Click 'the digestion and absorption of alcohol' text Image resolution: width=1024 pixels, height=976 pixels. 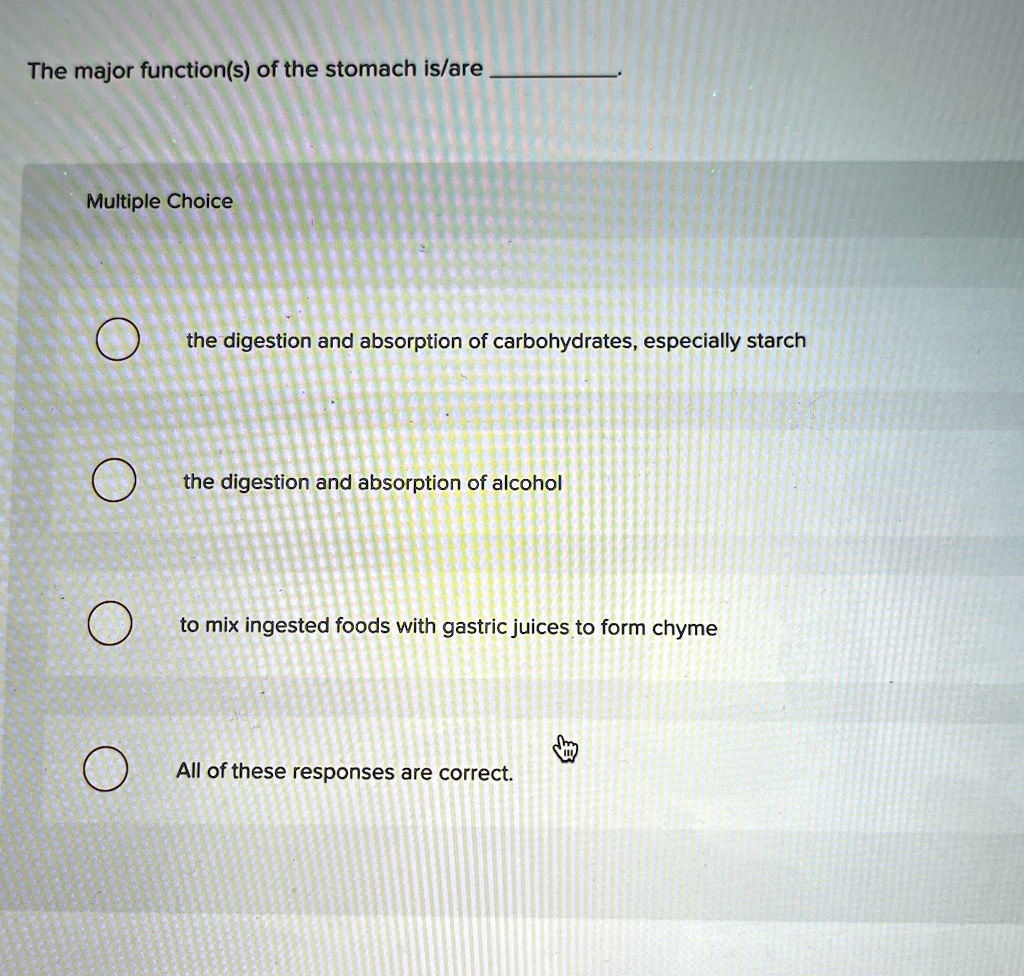(372, 483)
